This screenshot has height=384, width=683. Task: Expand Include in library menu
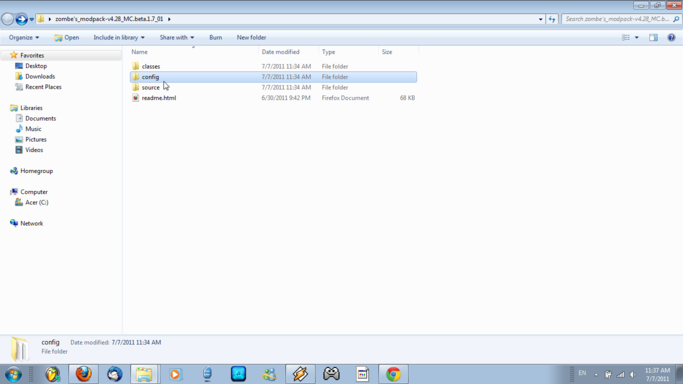(118, 37)
